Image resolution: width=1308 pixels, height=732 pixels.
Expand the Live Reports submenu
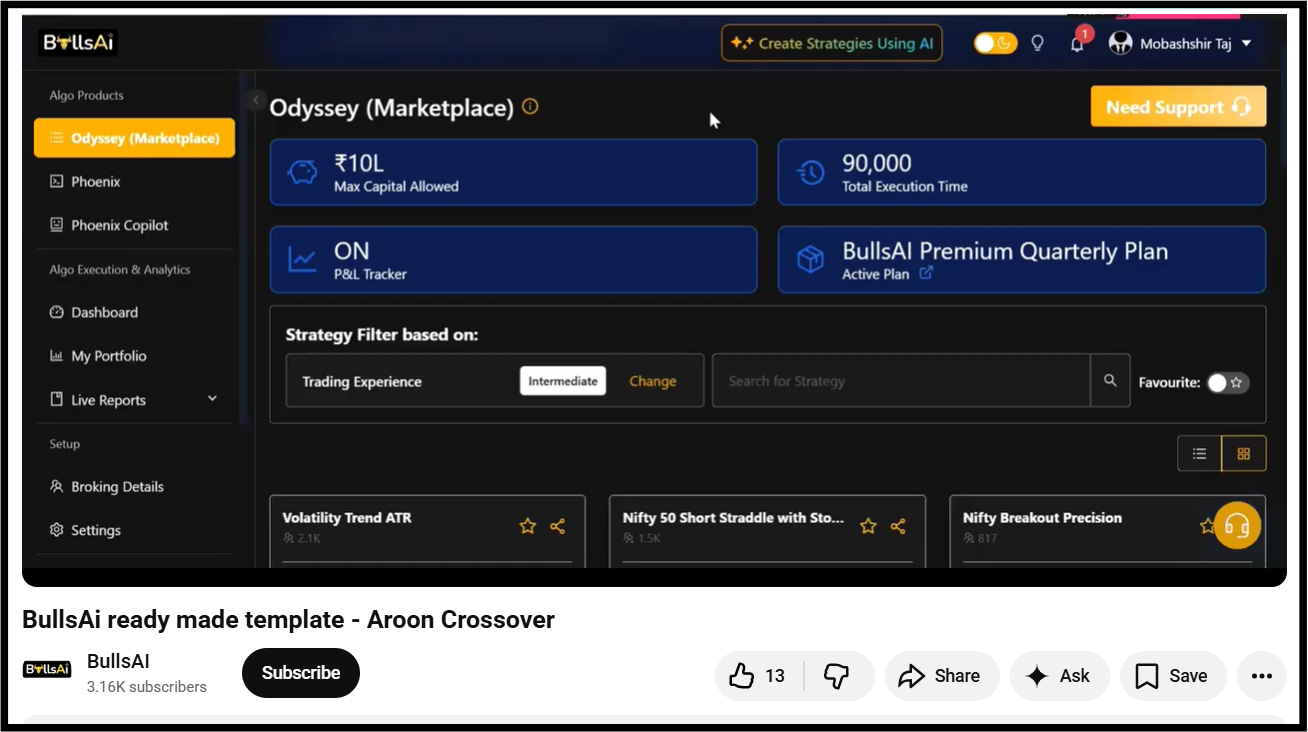pos(212,399)
